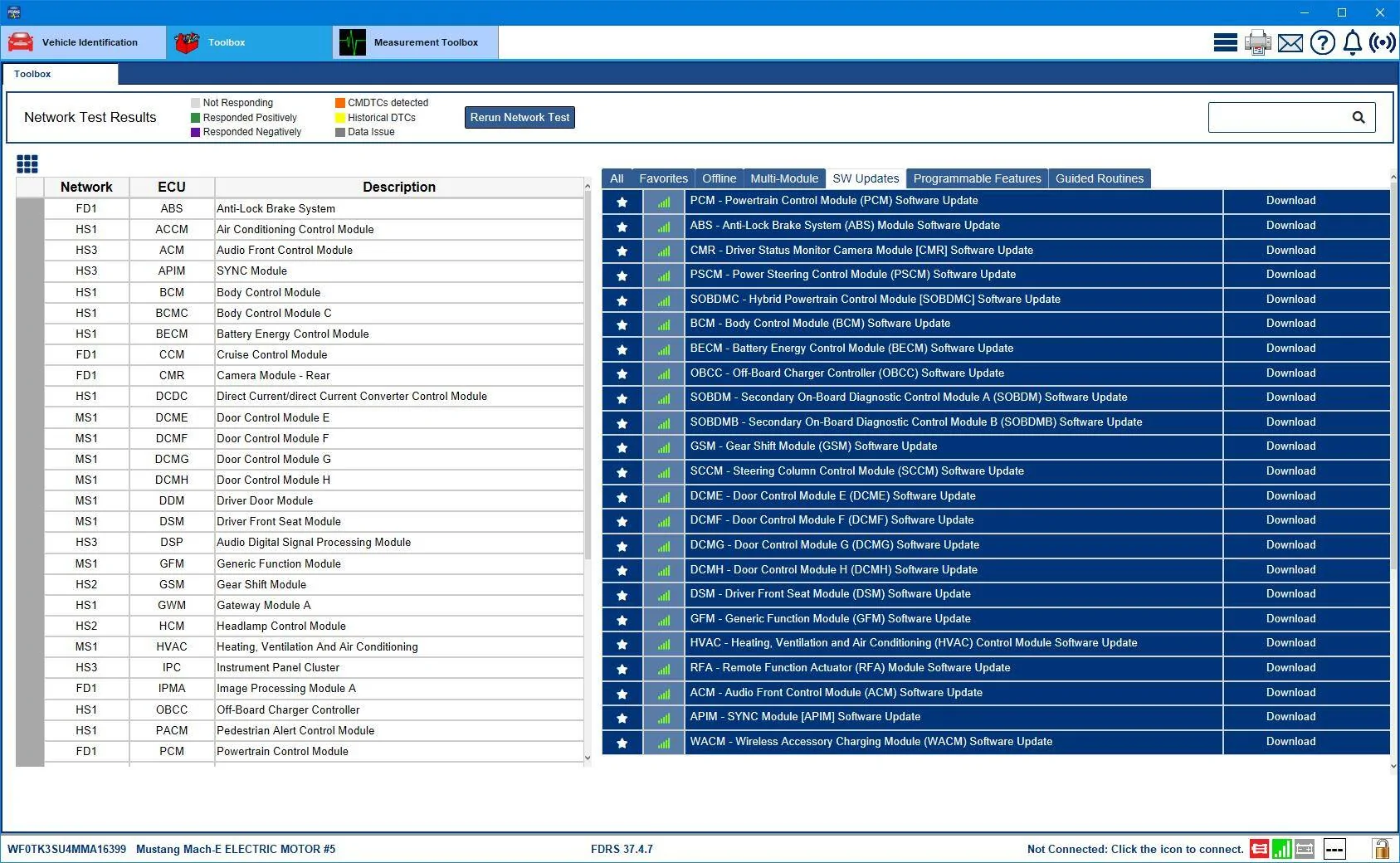Switch to Programmable Features tab
This screenshot has height=863, width=1400.
977,178
